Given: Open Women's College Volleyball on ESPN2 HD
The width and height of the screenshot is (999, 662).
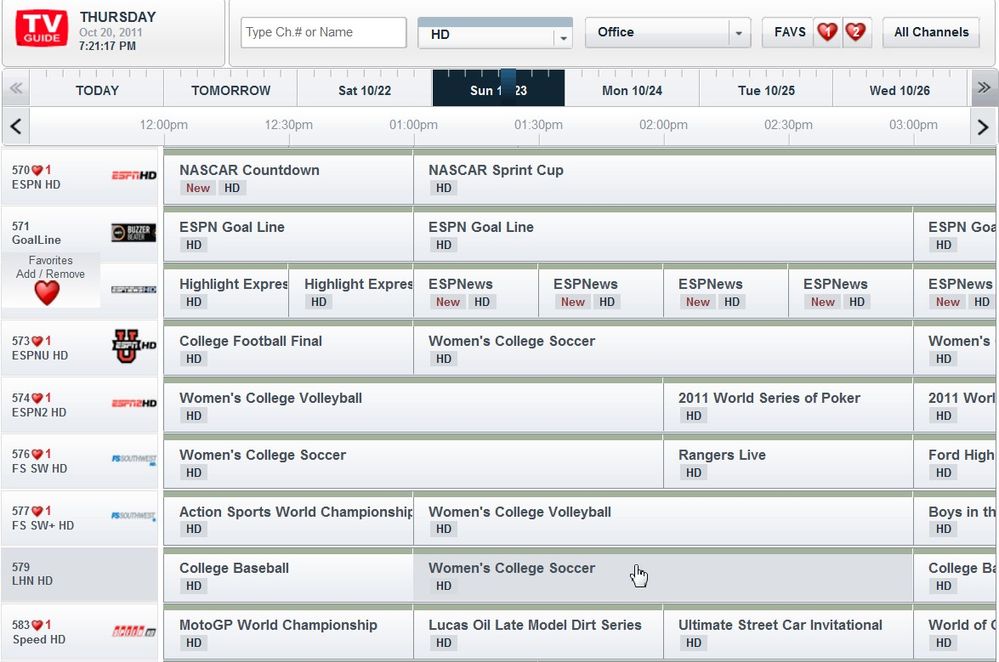Looking at the screenshot, I should tap(413, 407).
